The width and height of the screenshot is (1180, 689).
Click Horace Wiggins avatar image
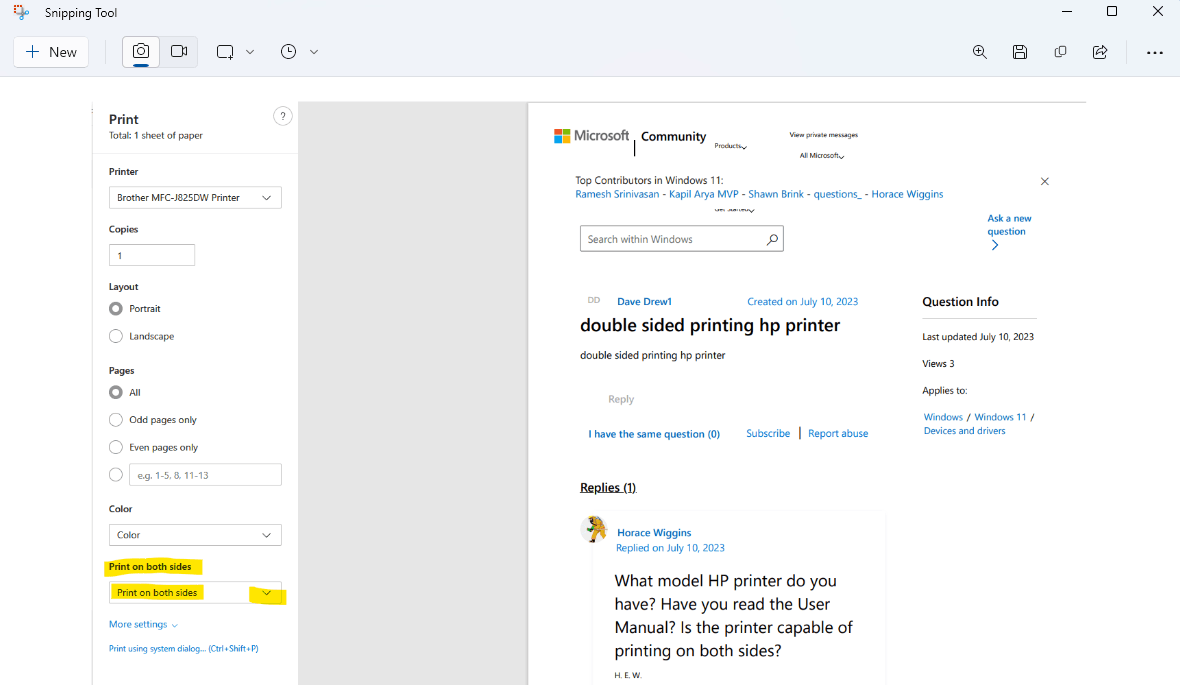[595, 530]
